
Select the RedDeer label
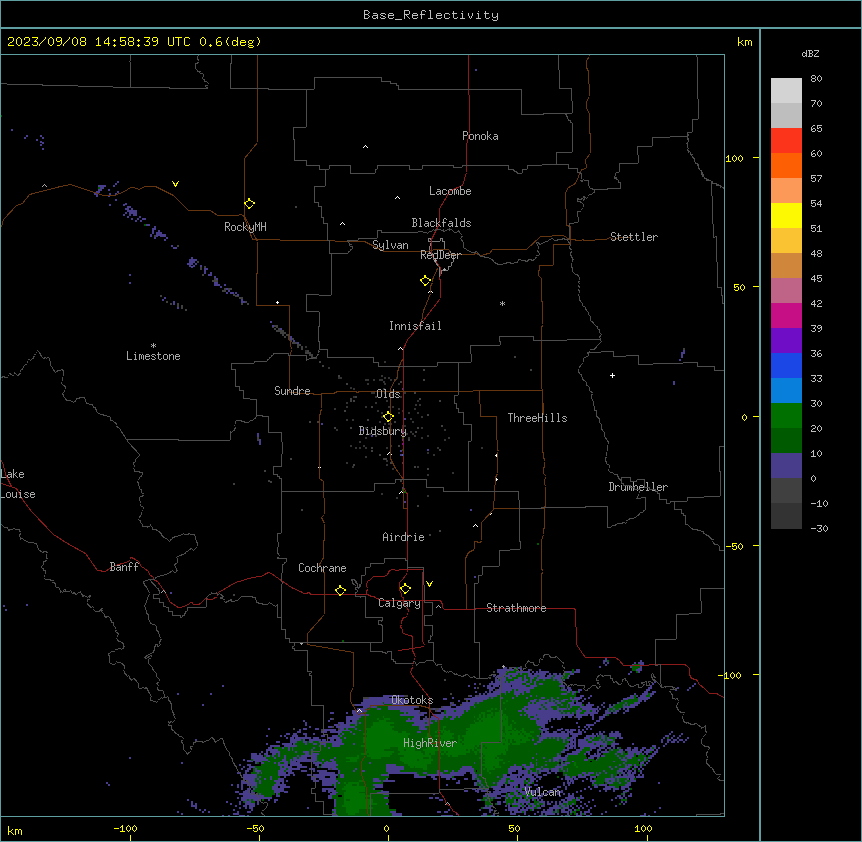[440, 255]
